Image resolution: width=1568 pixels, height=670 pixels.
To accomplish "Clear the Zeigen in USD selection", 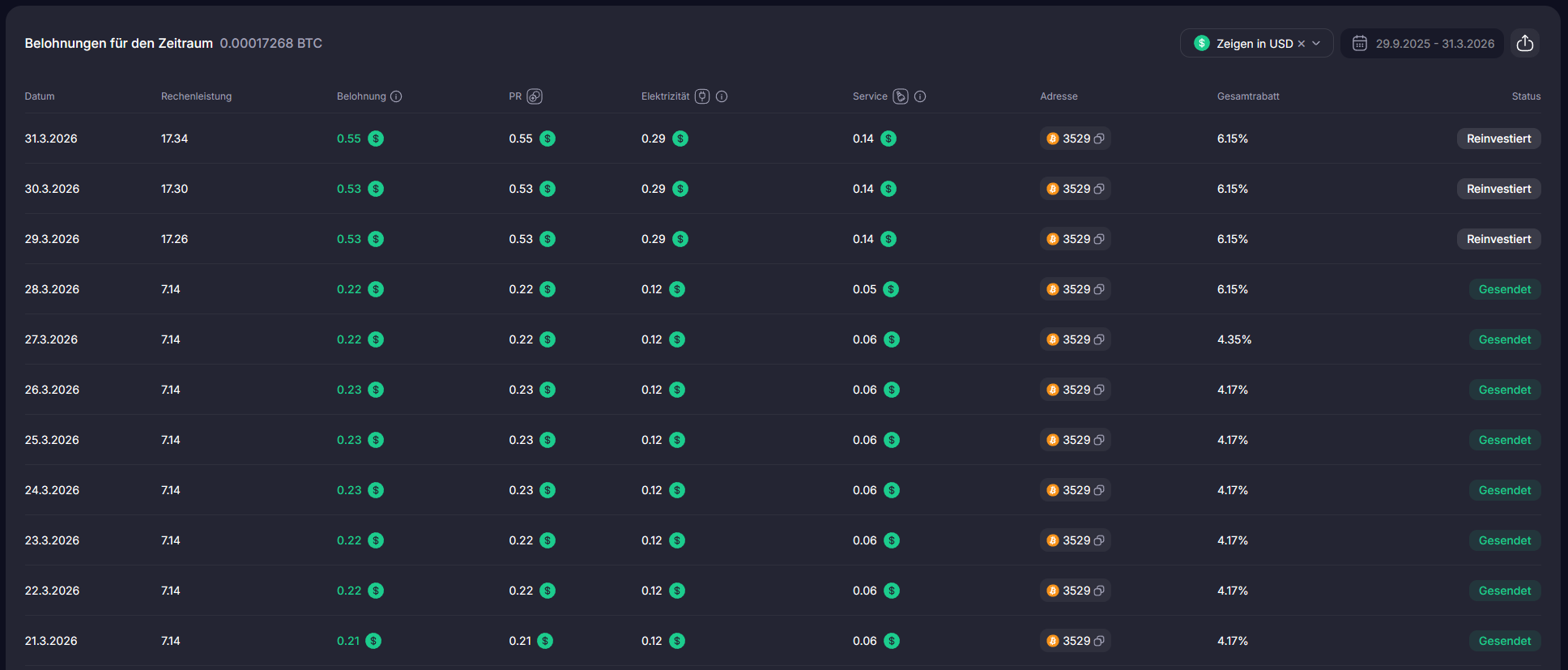I will click(1301, 44).
